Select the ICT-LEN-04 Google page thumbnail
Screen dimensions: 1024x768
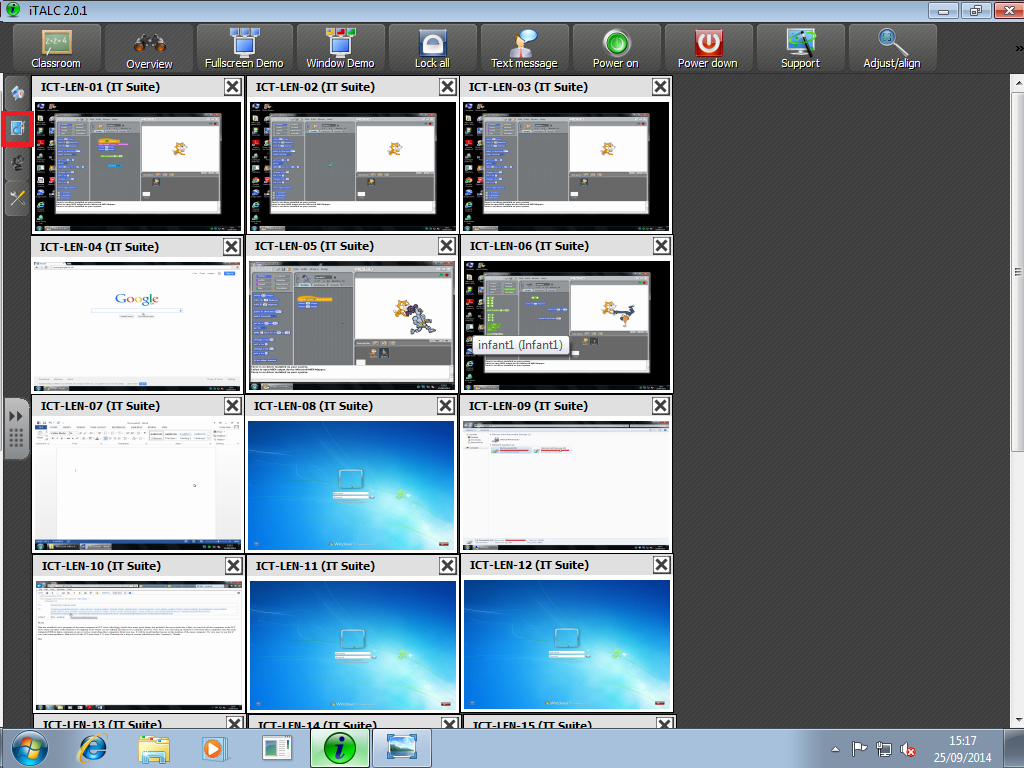pyautogui.click(x=137, y=326)
